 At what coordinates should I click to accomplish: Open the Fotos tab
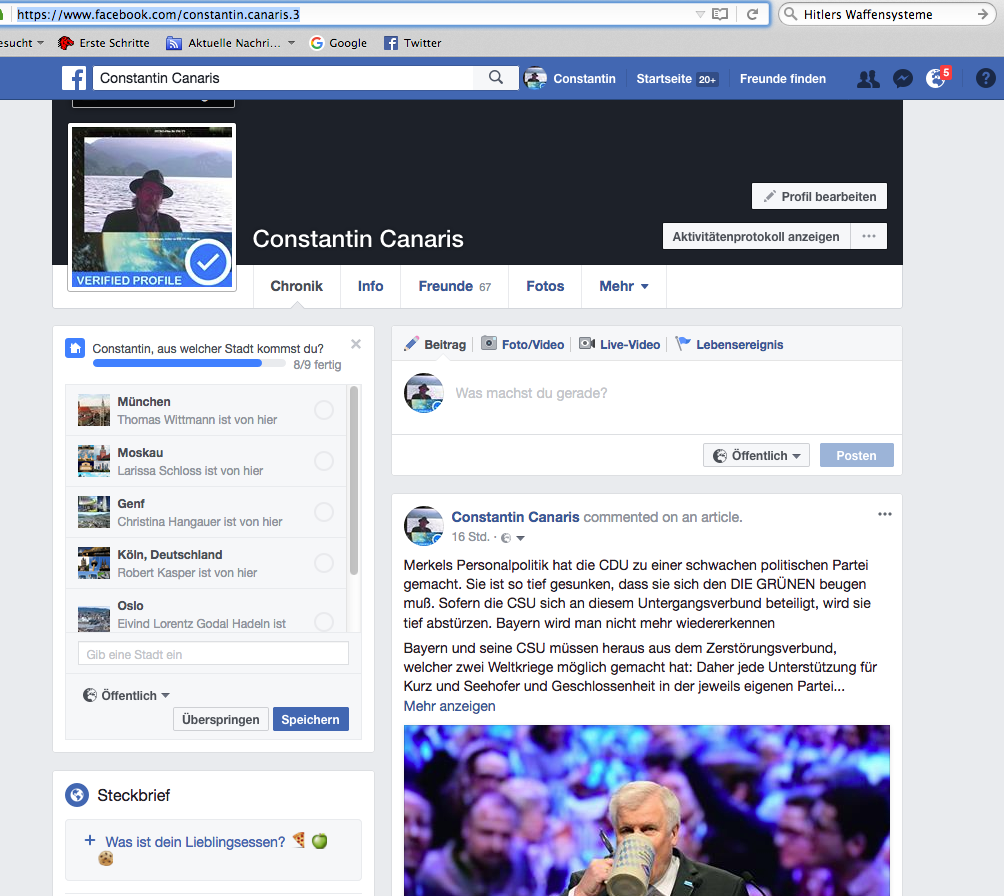(545, 286)
